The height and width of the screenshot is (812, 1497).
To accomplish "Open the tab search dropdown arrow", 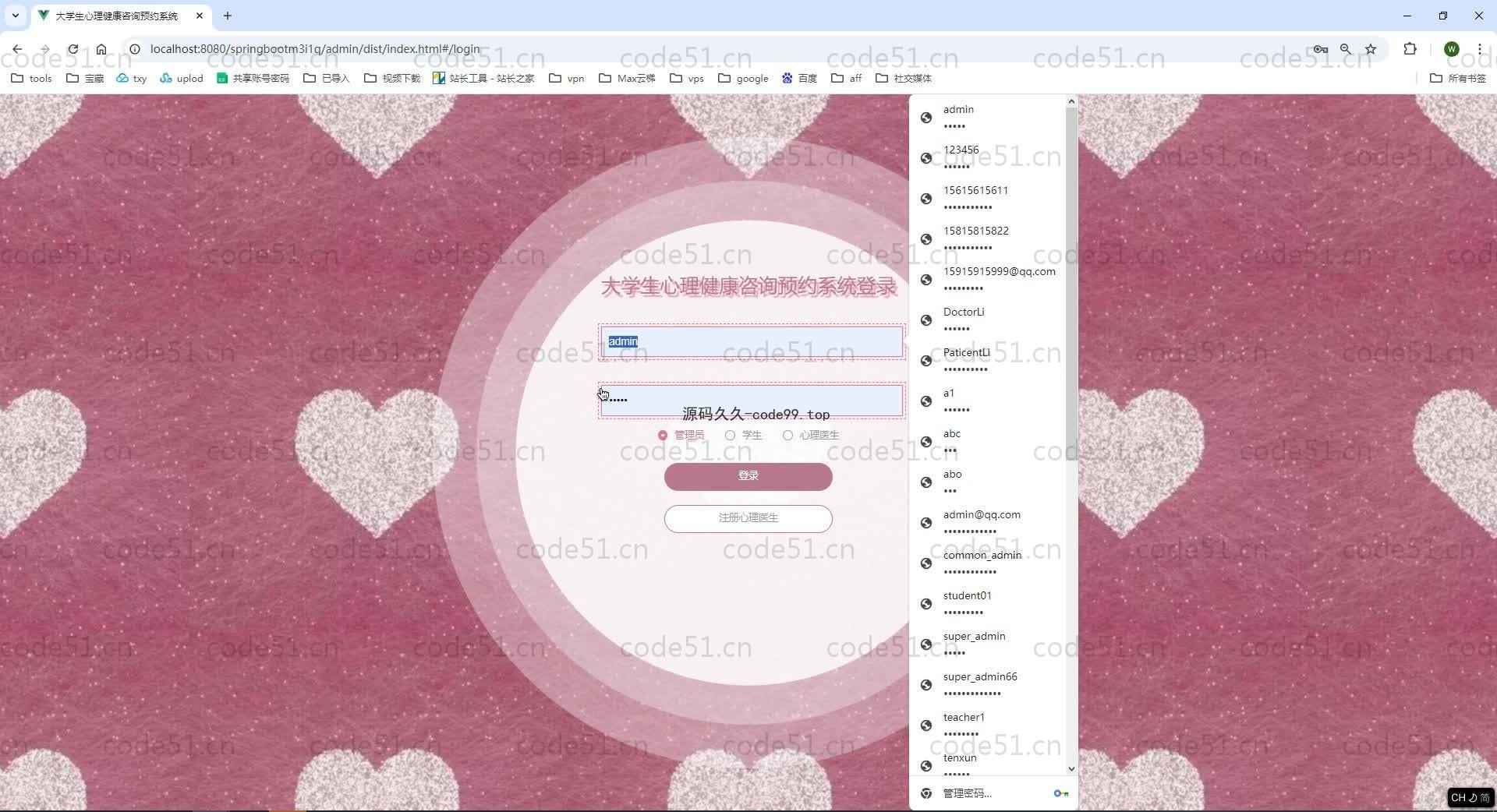I will tap(15, 16).
